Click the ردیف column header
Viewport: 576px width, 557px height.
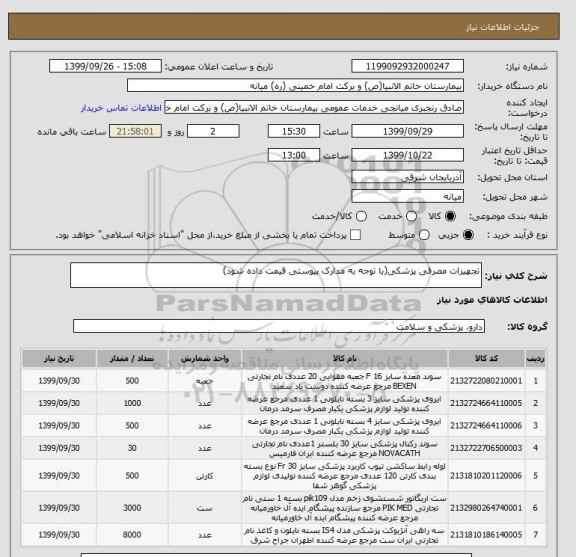(536, 359)
